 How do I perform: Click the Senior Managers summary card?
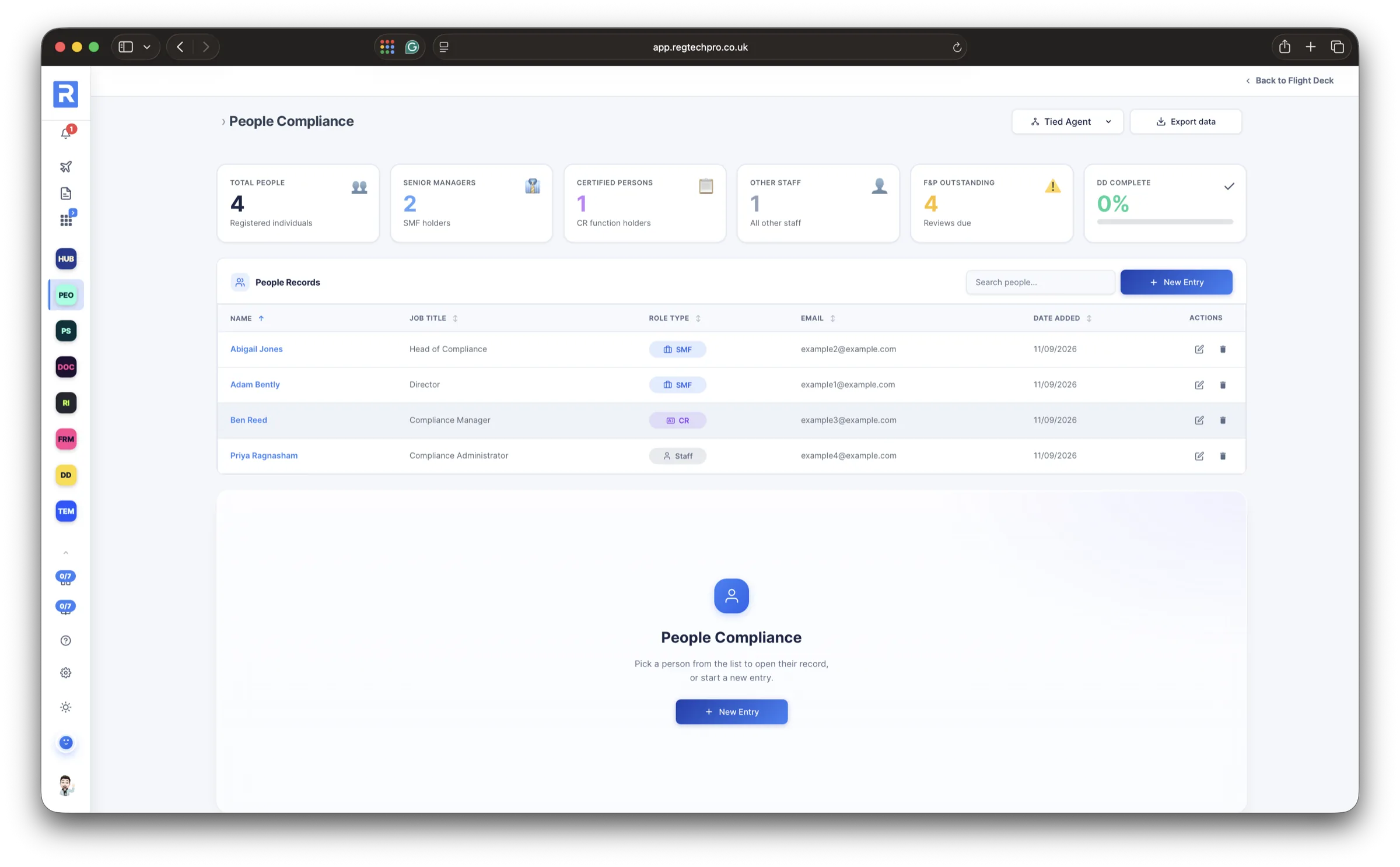click(471, 203)
